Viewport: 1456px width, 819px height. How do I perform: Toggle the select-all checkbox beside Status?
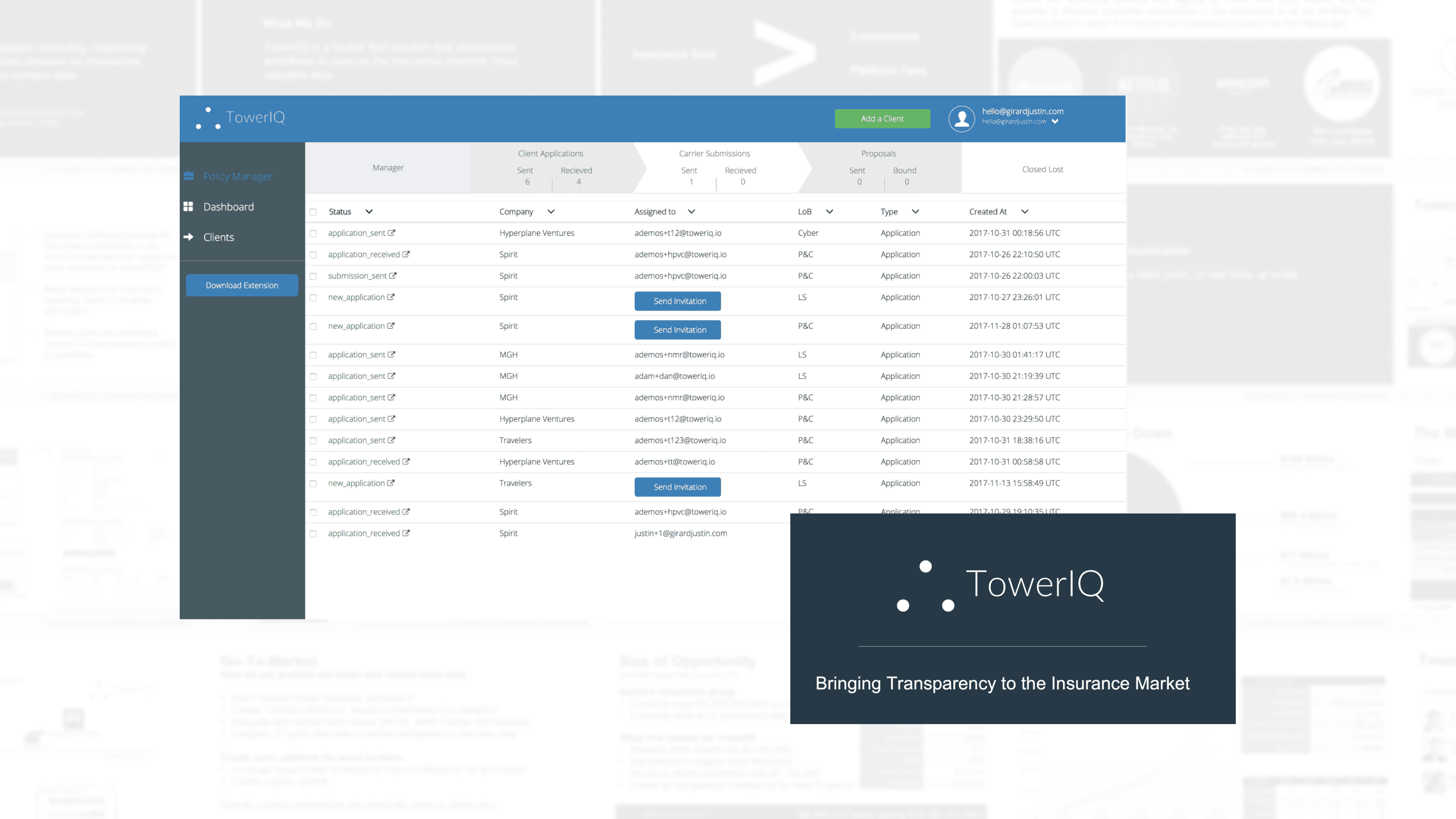[x=313, y=212]
